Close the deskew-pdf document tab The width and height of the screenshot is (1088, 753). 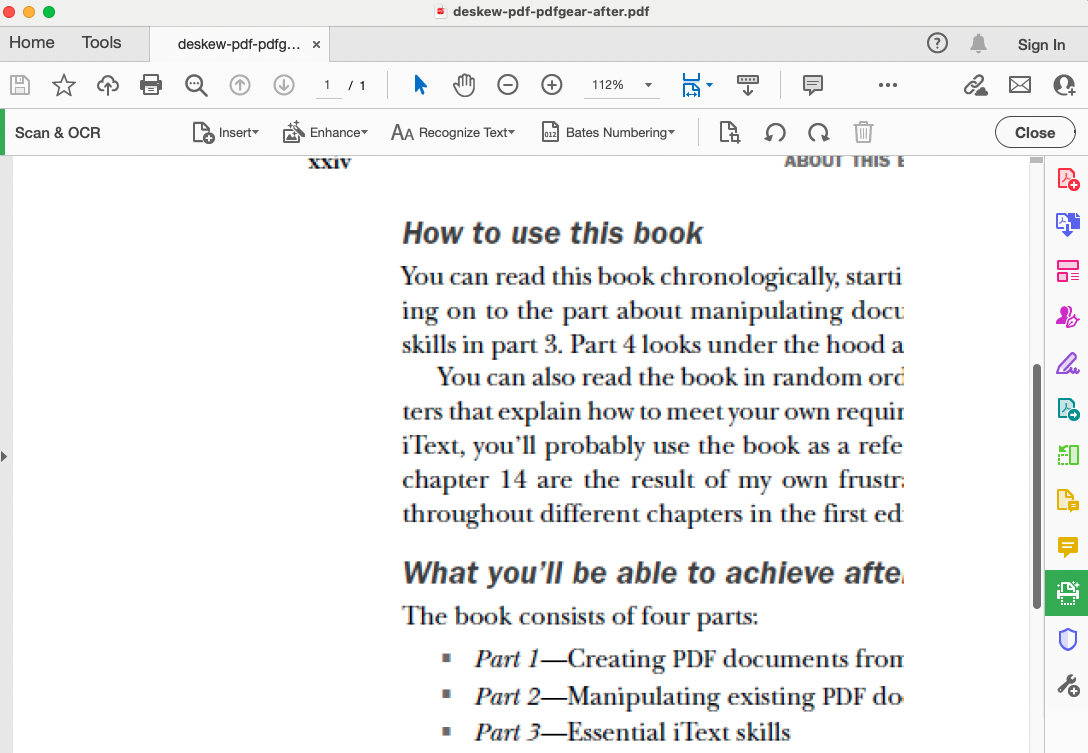click(x=316, y=44)
